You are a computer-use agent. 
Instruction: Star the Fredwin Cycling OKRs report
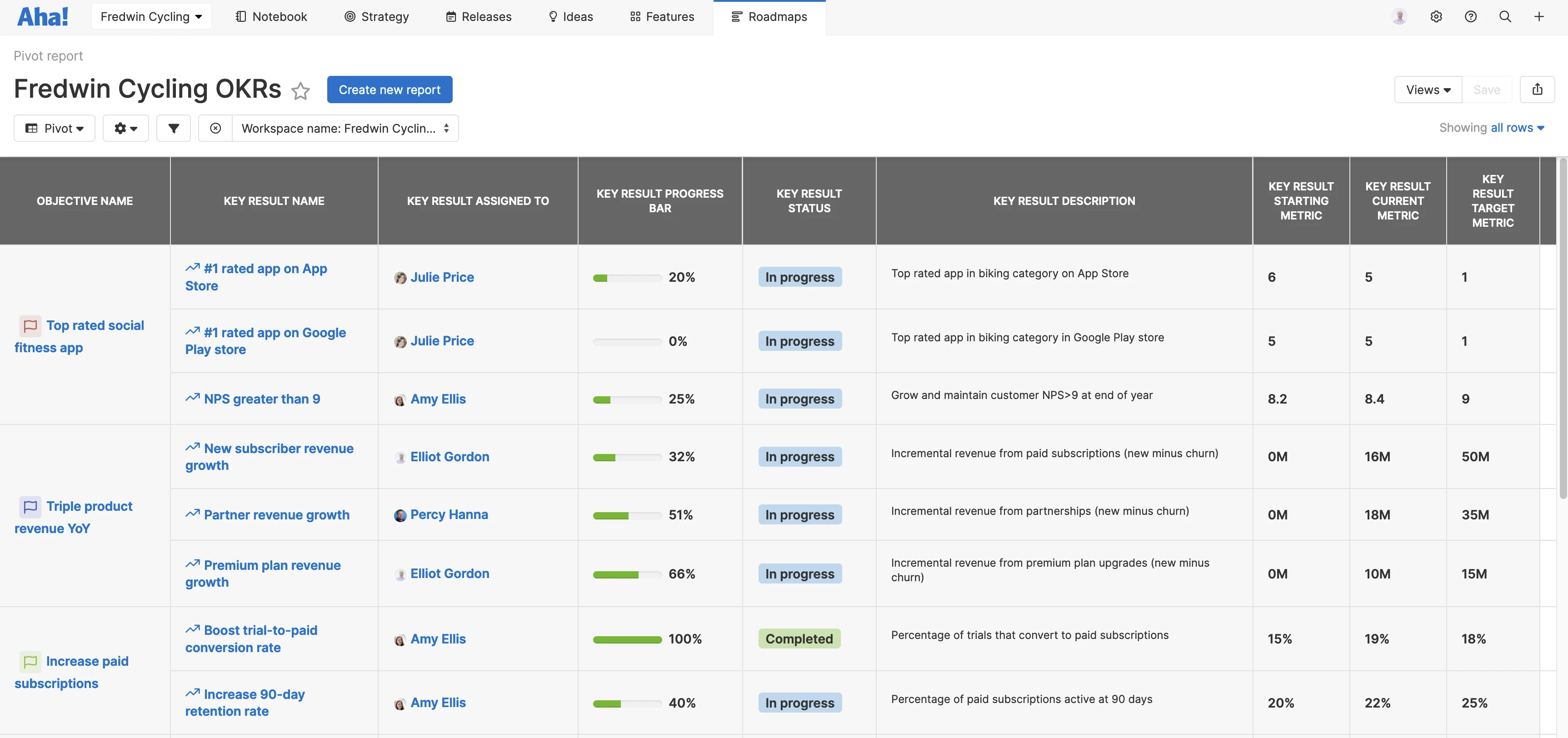300,90
